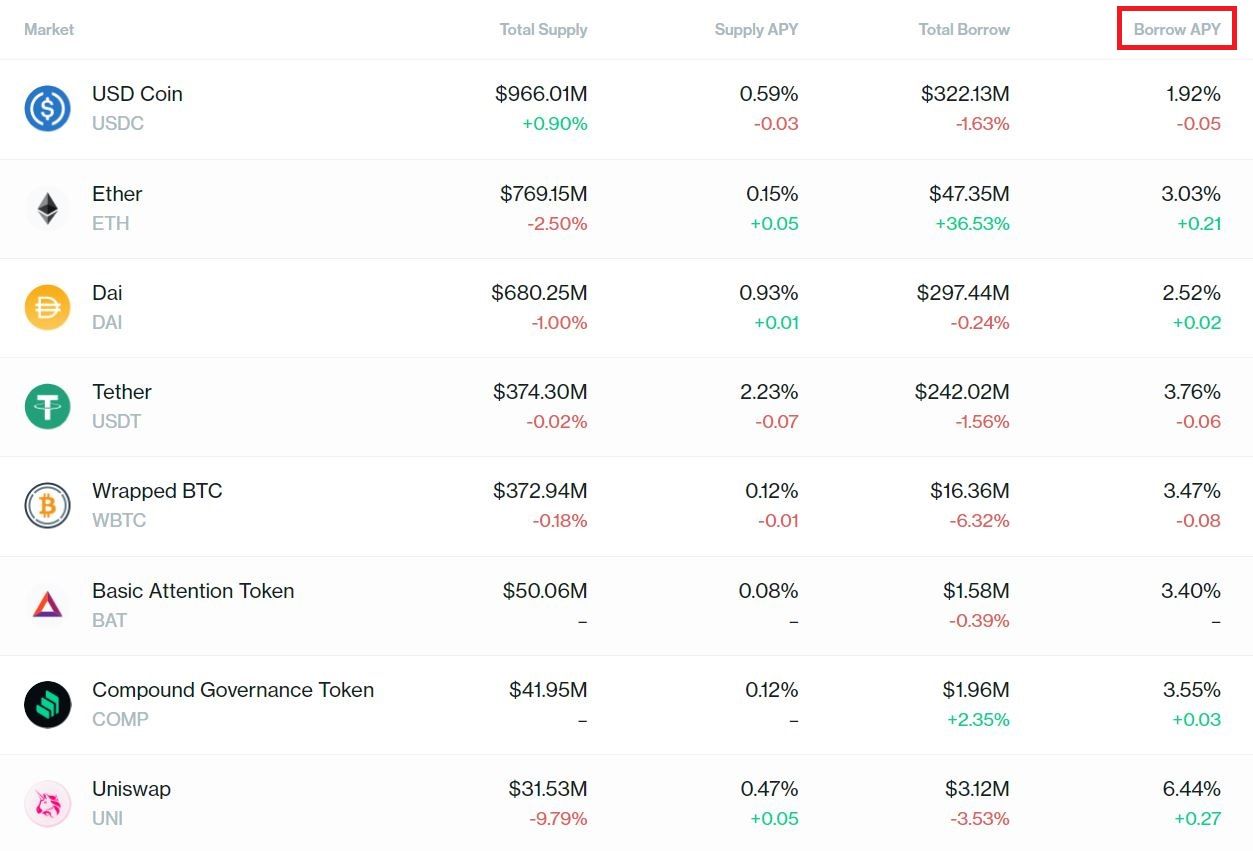Click the pink Uniswap unicorn icon
Image resolution: width=1253 pixels, height=851 pixels.
click(x=47, y=803)
